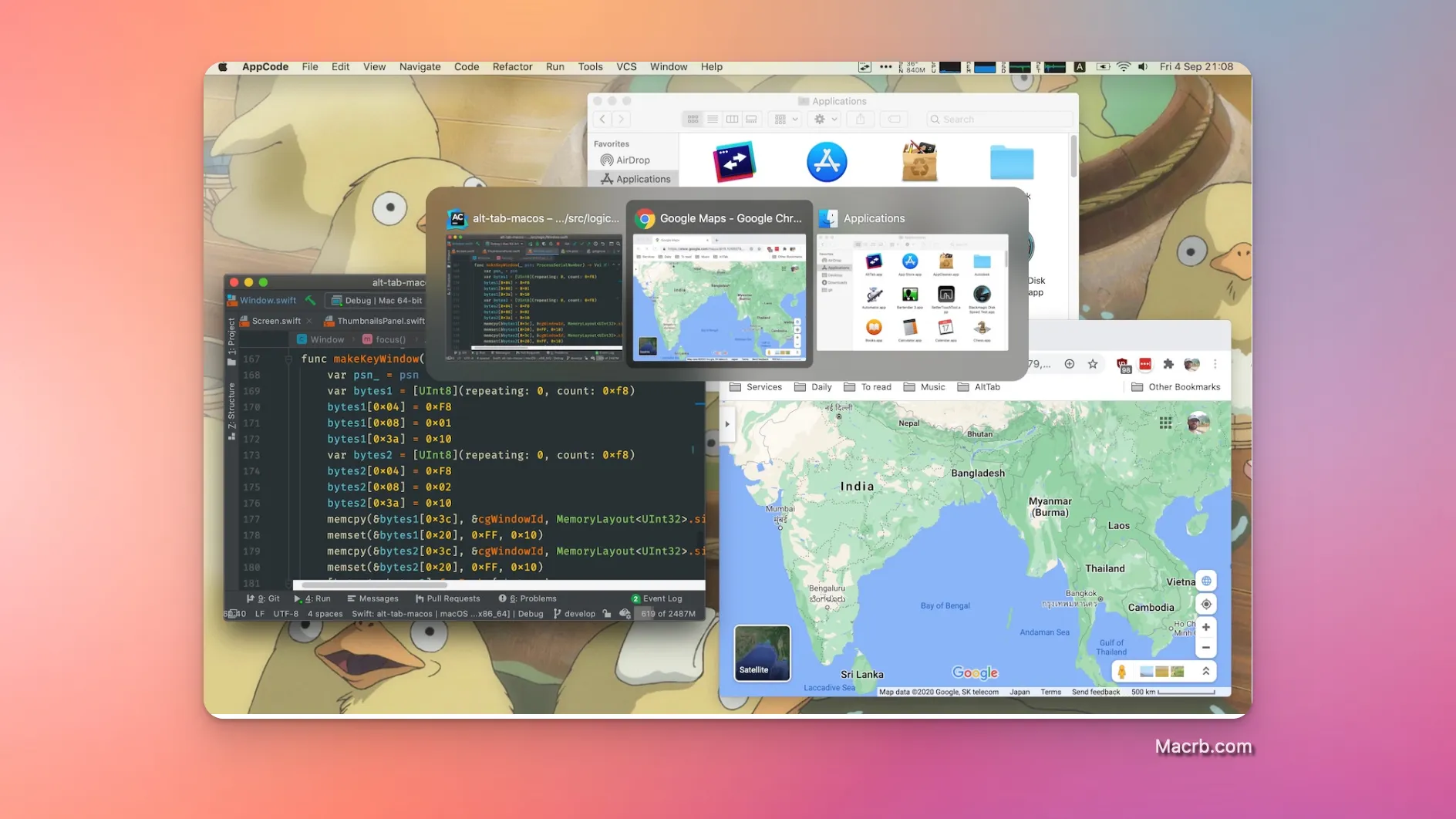Viewport: 1456px width, 819px height.
Task: Open the Chrome three-dot menu
Action: [1215, 364]
